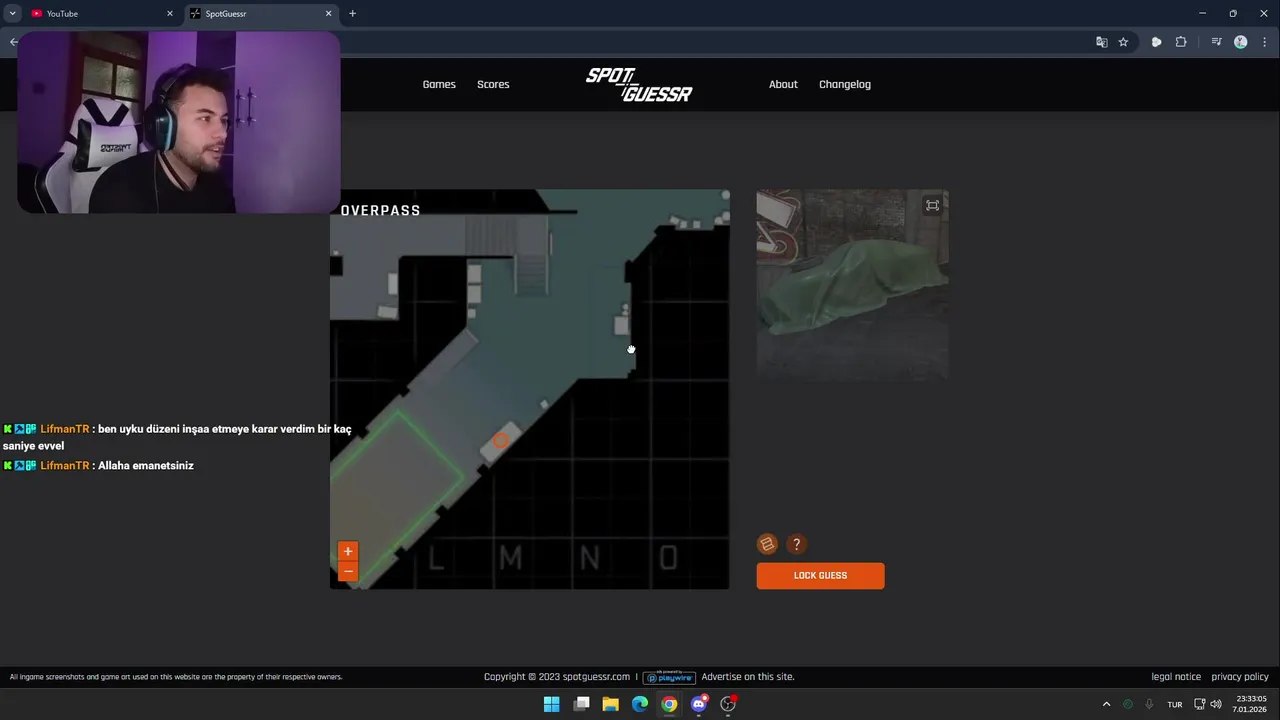Zoom out the Overpass map
Image resolution: width=1280 pixels, height=720 pixels.
click(348, 571)
